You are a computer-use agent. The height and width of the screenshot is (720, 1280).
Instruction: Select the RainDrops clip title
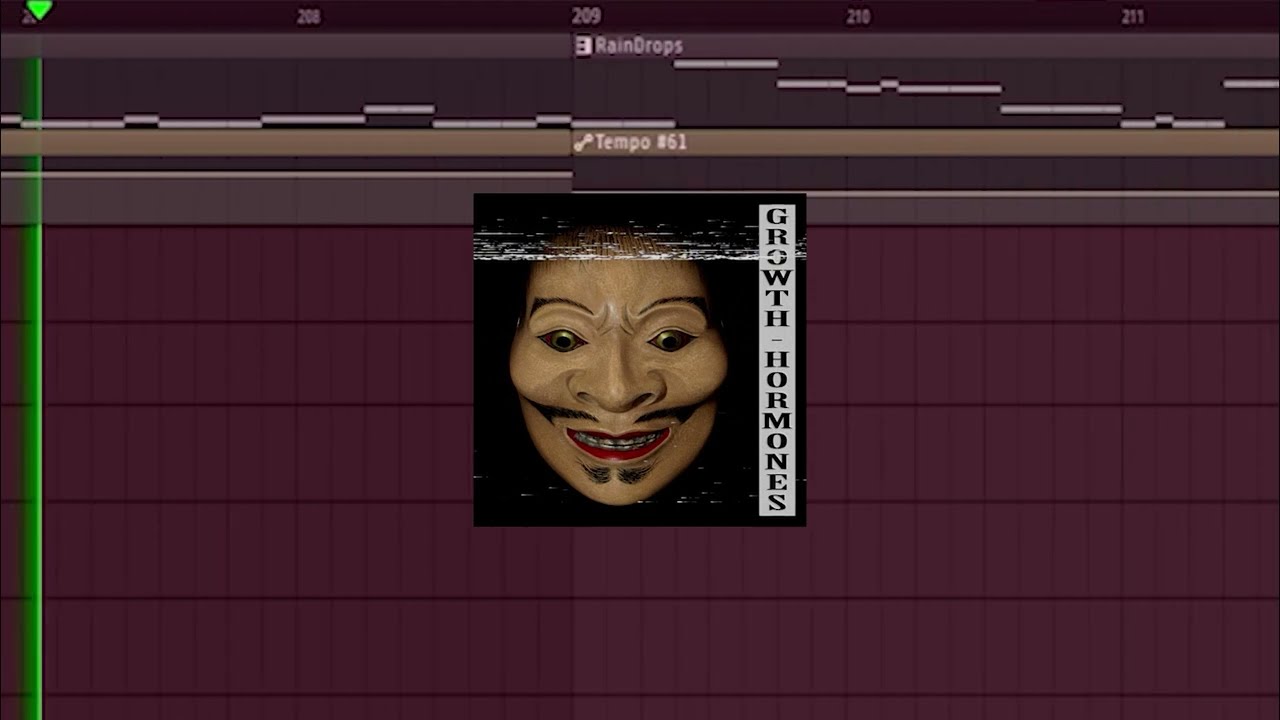click(x=639, y=45)
